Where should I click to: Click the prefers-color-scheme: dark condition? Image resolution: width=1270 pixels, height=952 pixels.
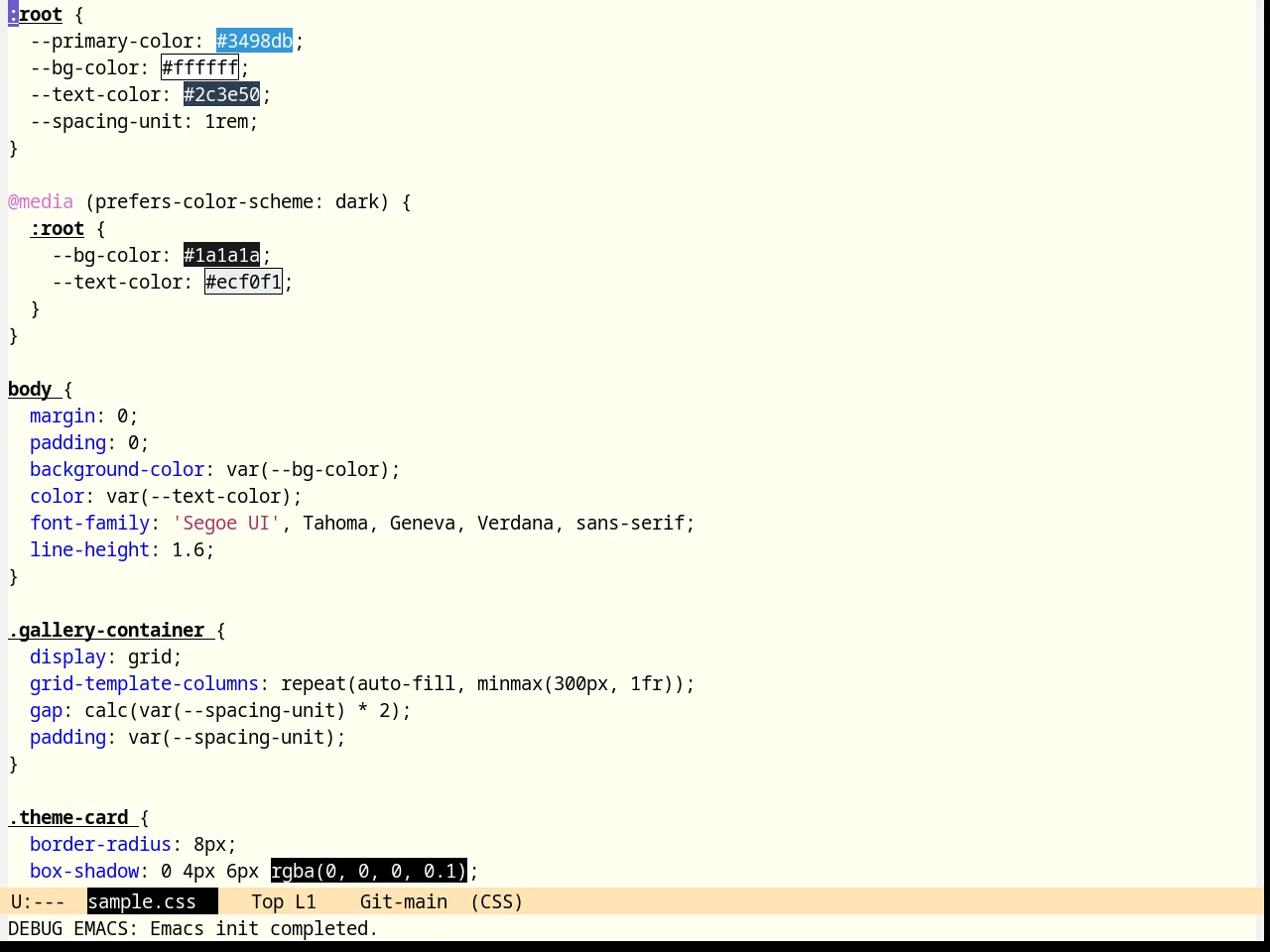(x=237, y=201)
